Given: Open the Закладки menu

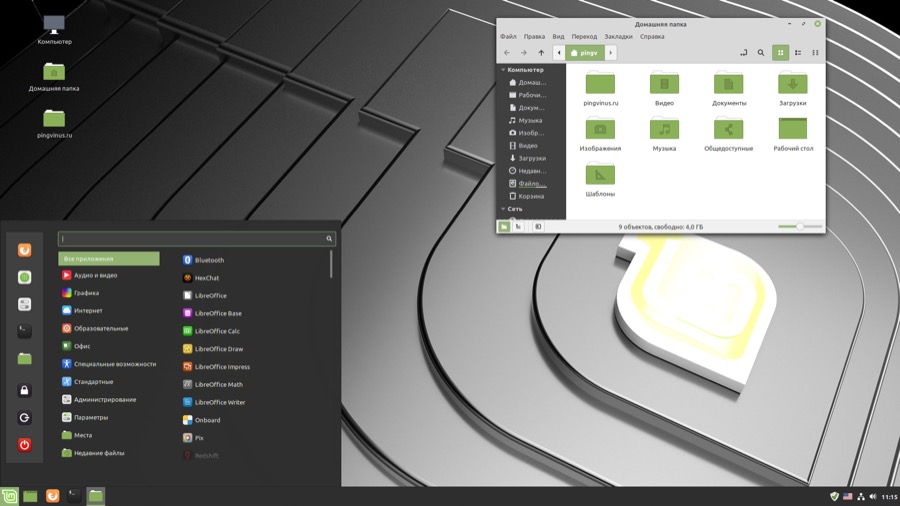Looking at the screenshot, I should coord(618,37).
